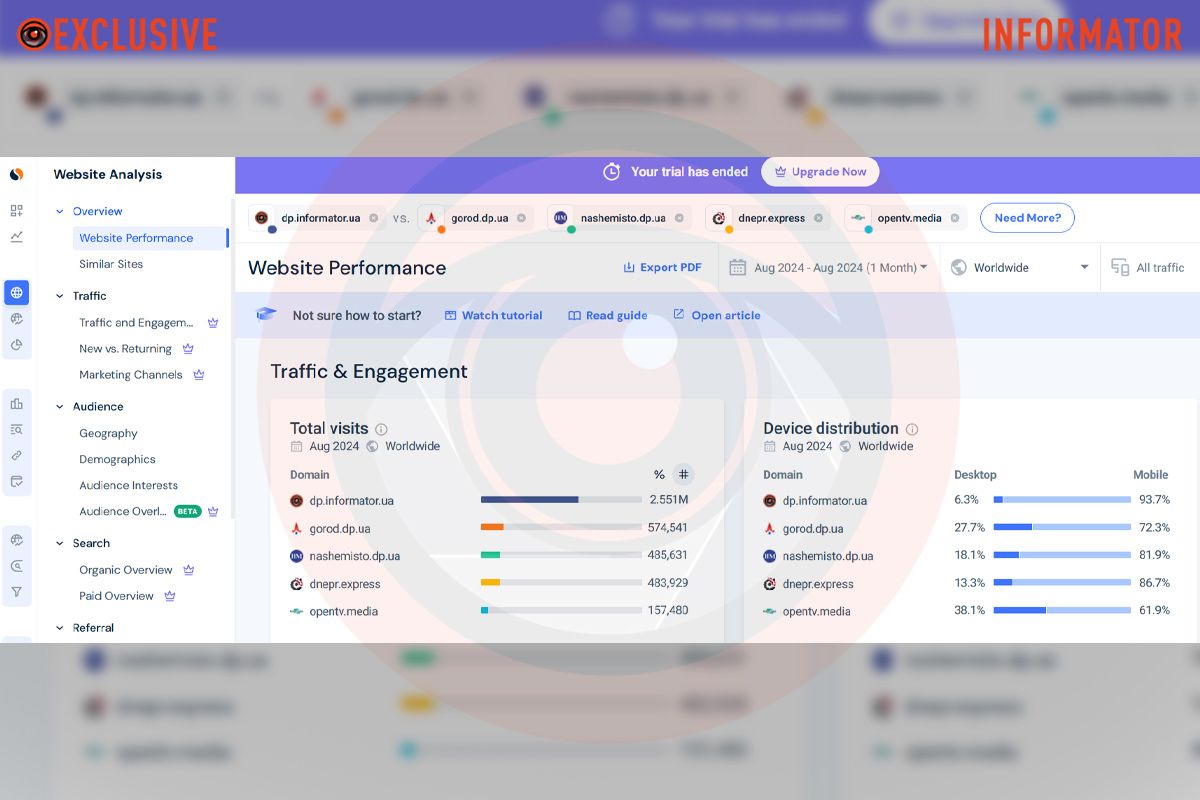Click info icon beside Total visits
Image resolution: width=1200 pixels, height=800 pixels.
381,429
